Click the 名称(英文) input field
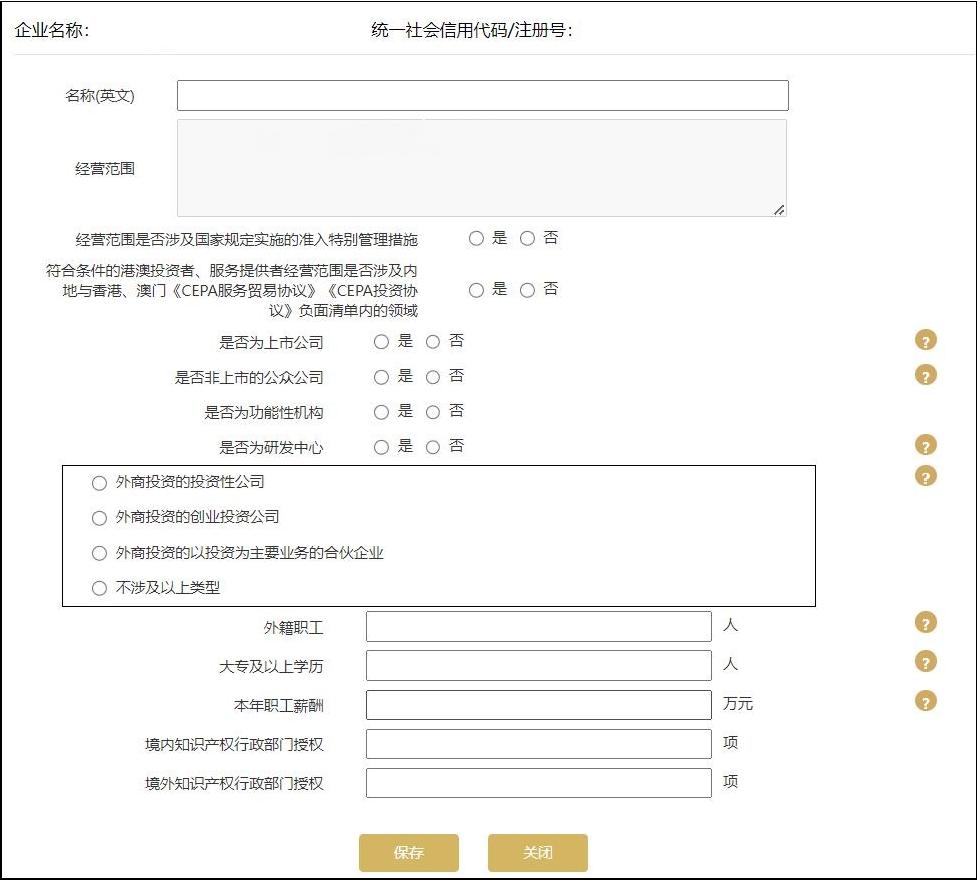 pos(482,95)
